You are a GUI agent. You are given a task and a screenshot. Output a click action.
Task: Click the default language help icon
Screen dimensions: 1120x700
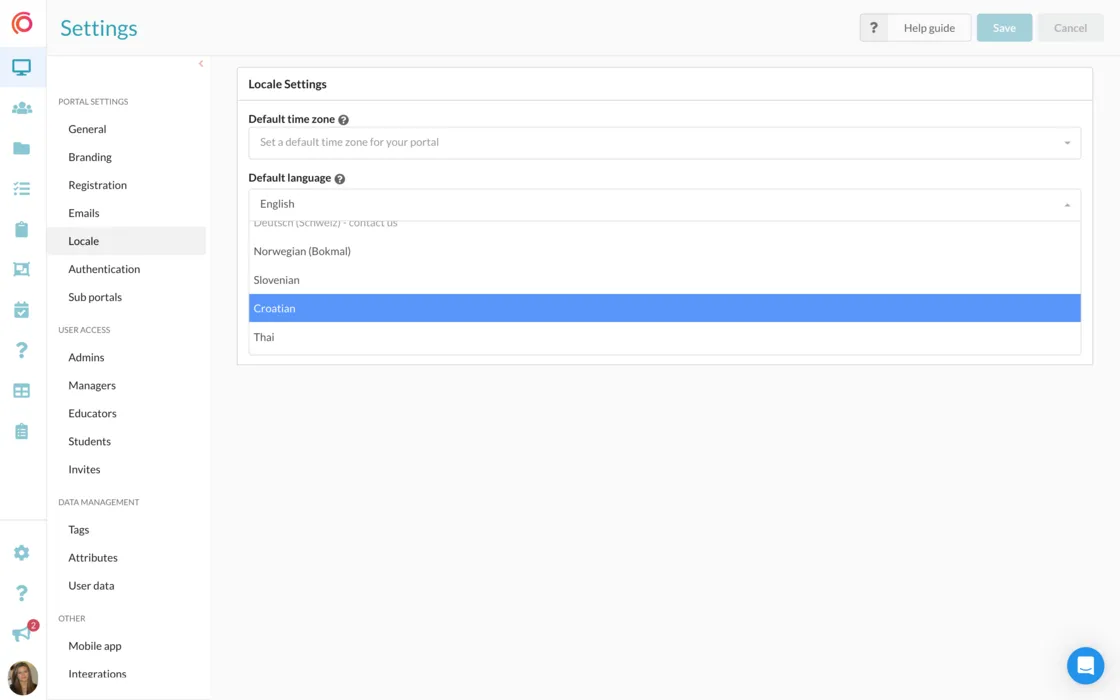click(339, 179)
